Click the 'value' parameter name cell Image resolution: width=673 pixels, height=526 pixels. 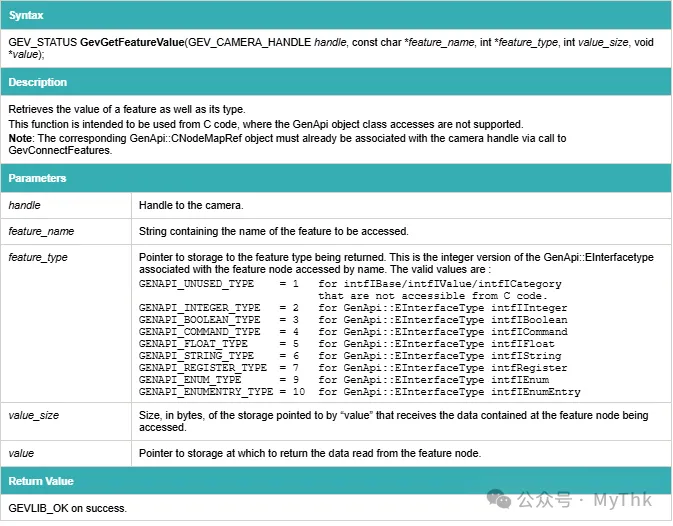point(66,453)
